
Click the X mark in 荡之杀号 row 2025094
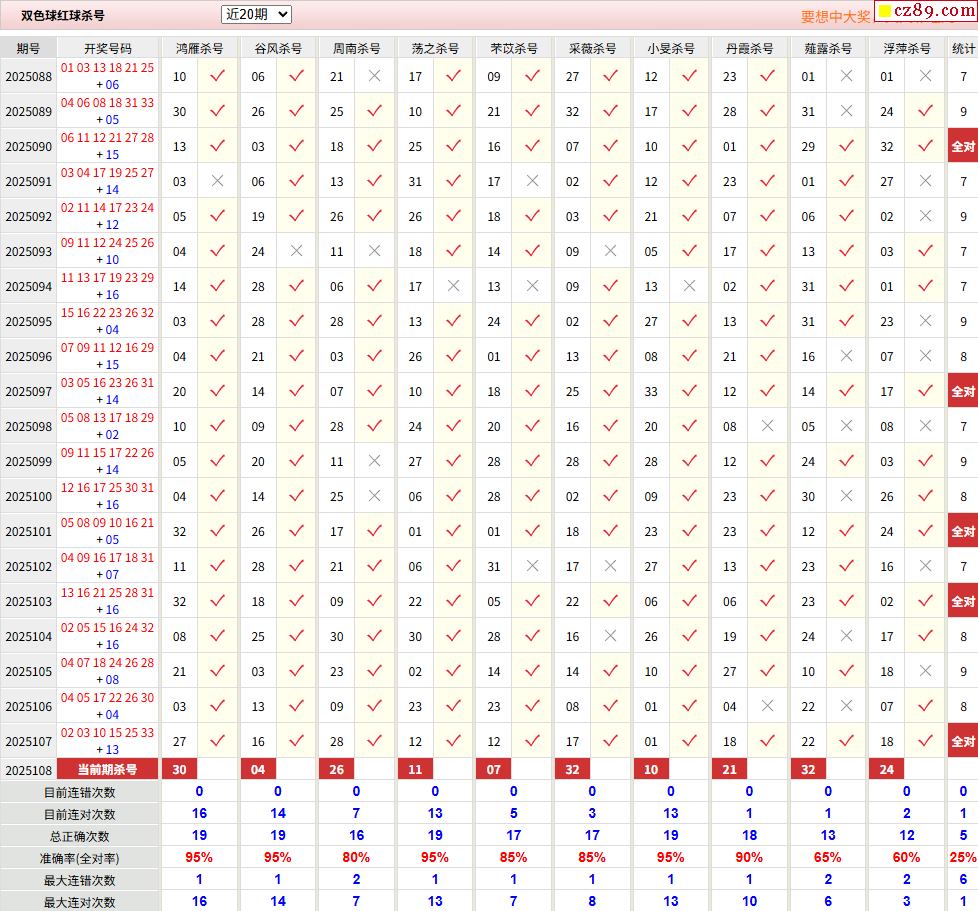pyautogui.click(x=453, y=286)
